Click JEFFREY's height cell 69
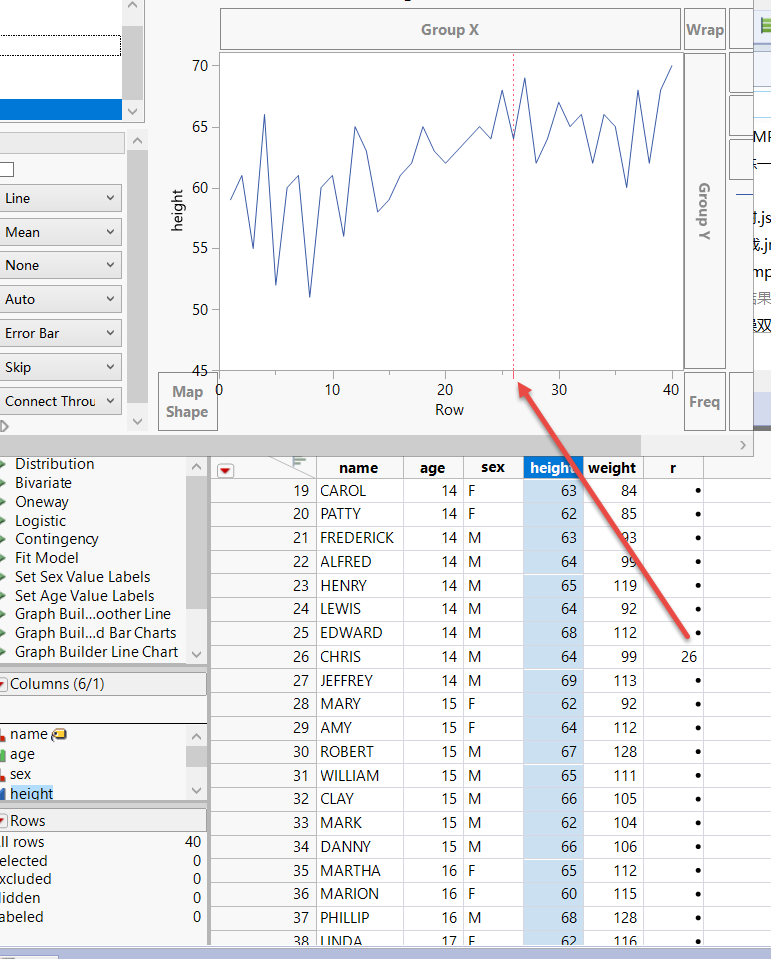Viewport: 771px width, 959px height. [553, 681]
